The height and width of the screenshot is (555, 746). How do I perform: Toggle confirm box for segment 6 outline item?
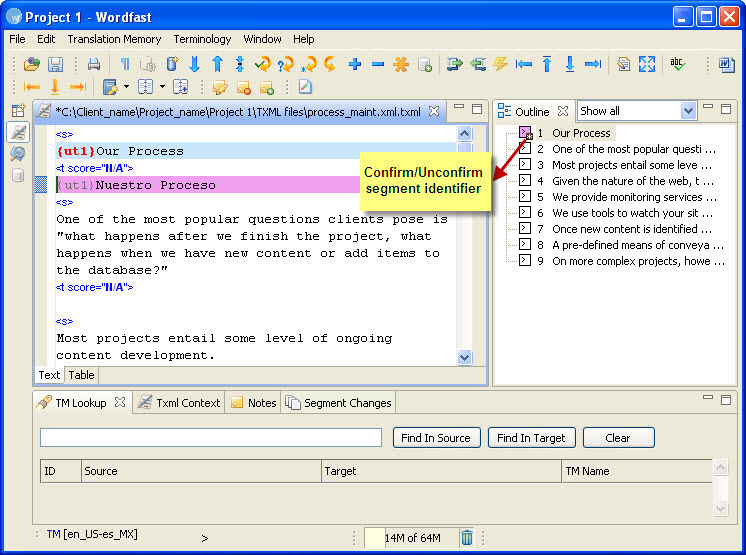click(525, 212)
